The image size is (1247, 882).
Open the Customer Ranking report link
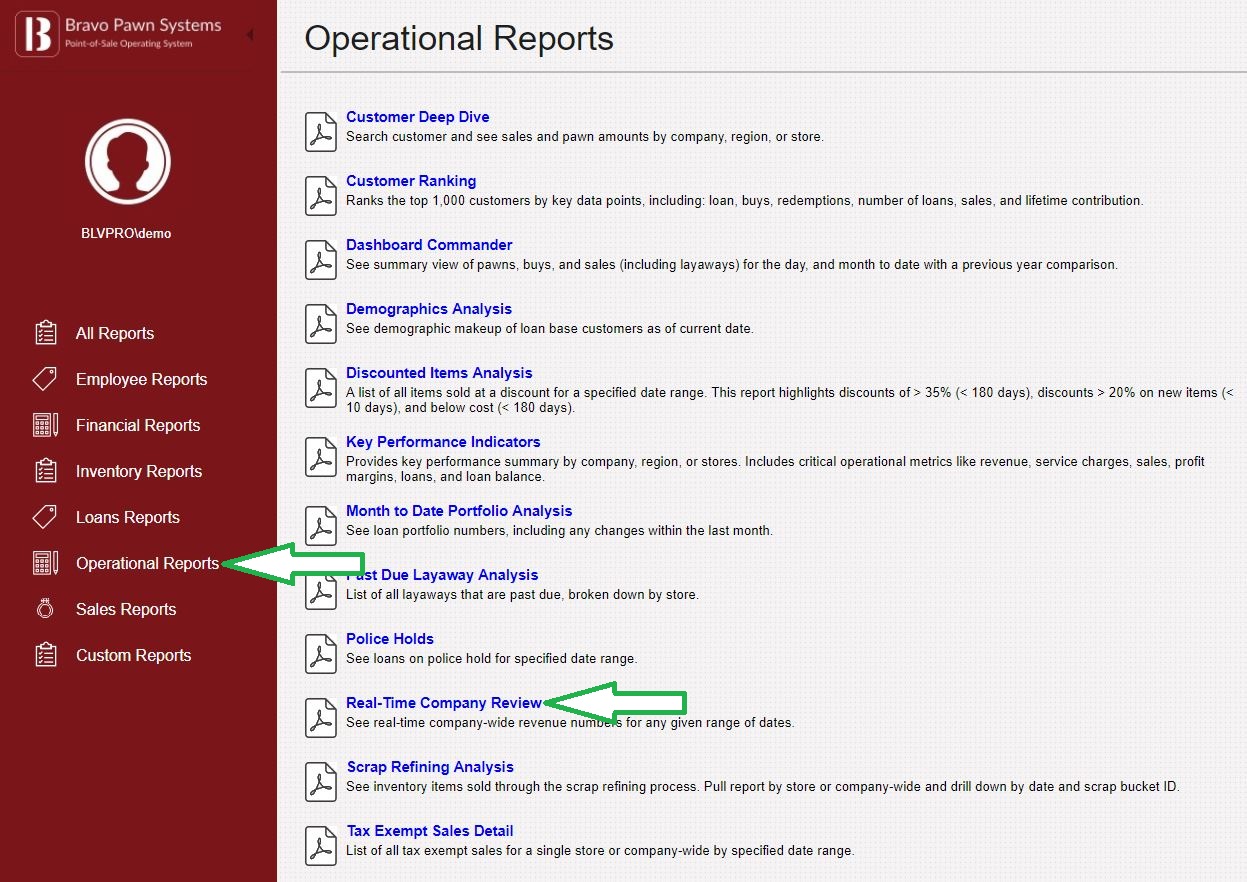tap(411, 181)
